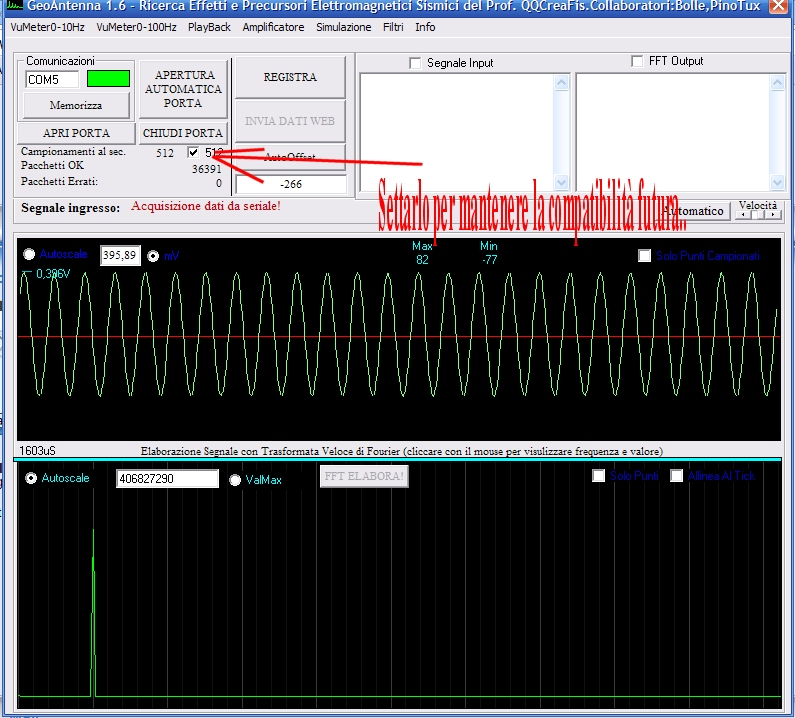Check Solo Punti Campionati option
Viewport: 795px width, 718px height.
645,256
